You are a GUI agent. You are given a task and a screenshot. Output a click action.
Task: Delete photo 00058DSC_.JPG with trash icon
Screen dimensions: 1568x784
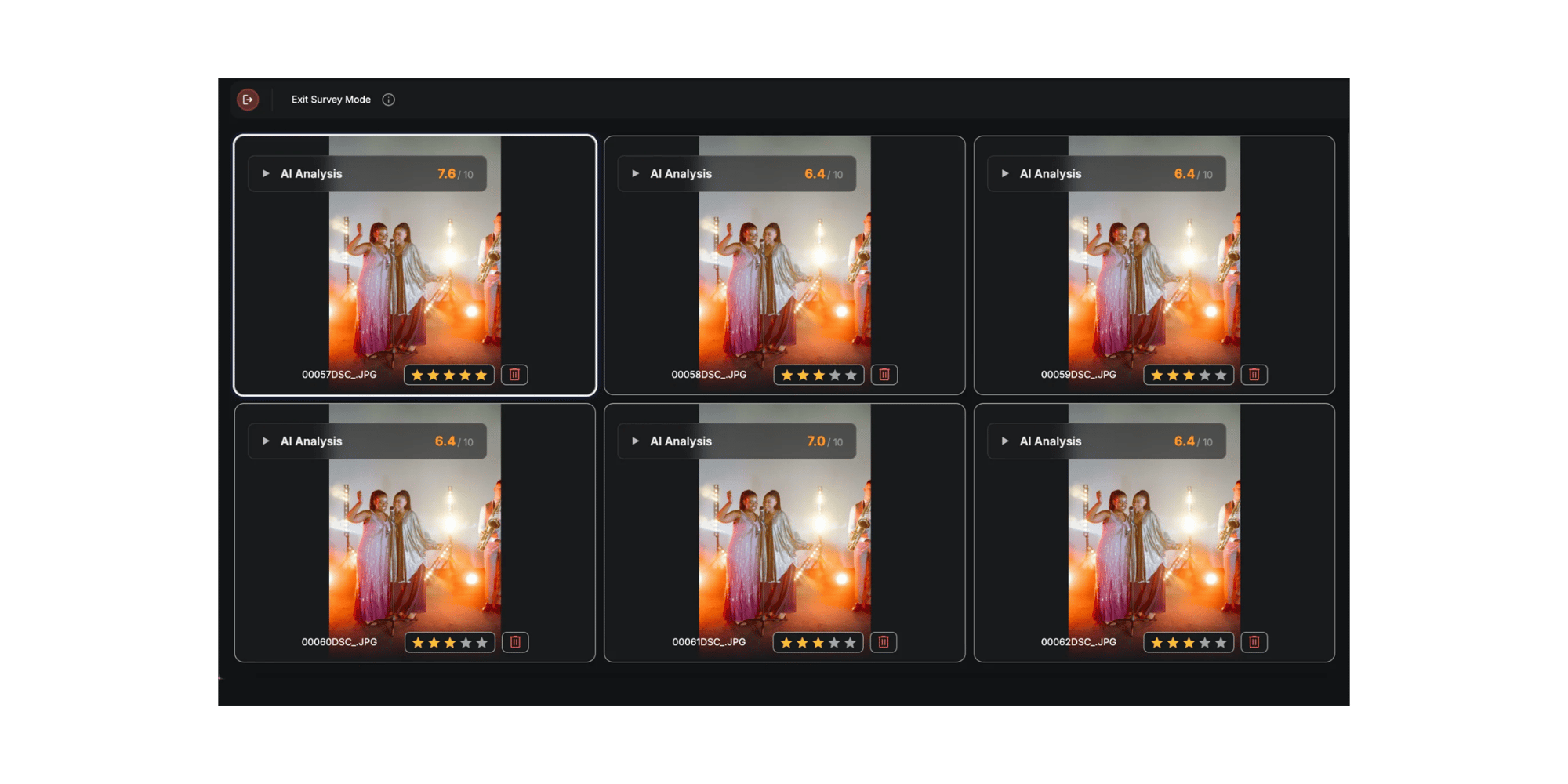pyautogui.click(x=884, y=375)
